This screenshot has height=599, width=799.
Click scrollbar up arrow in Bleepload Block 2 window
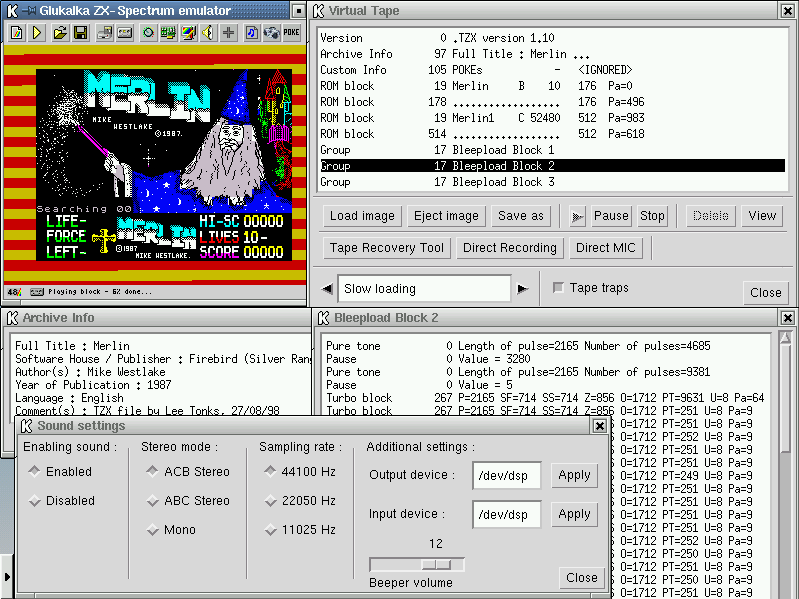(785, 337)
